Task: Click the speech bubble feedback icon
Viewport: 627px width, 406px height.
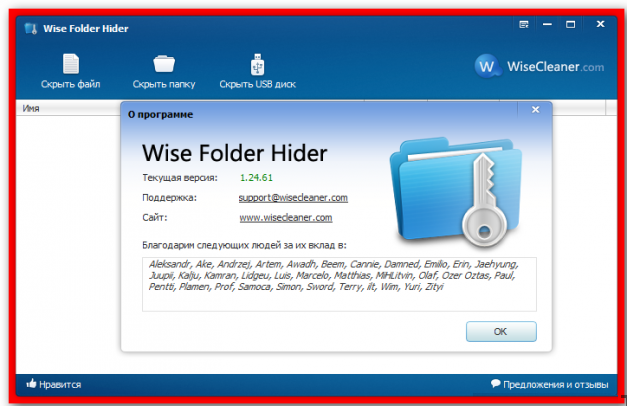Action: 495,384
